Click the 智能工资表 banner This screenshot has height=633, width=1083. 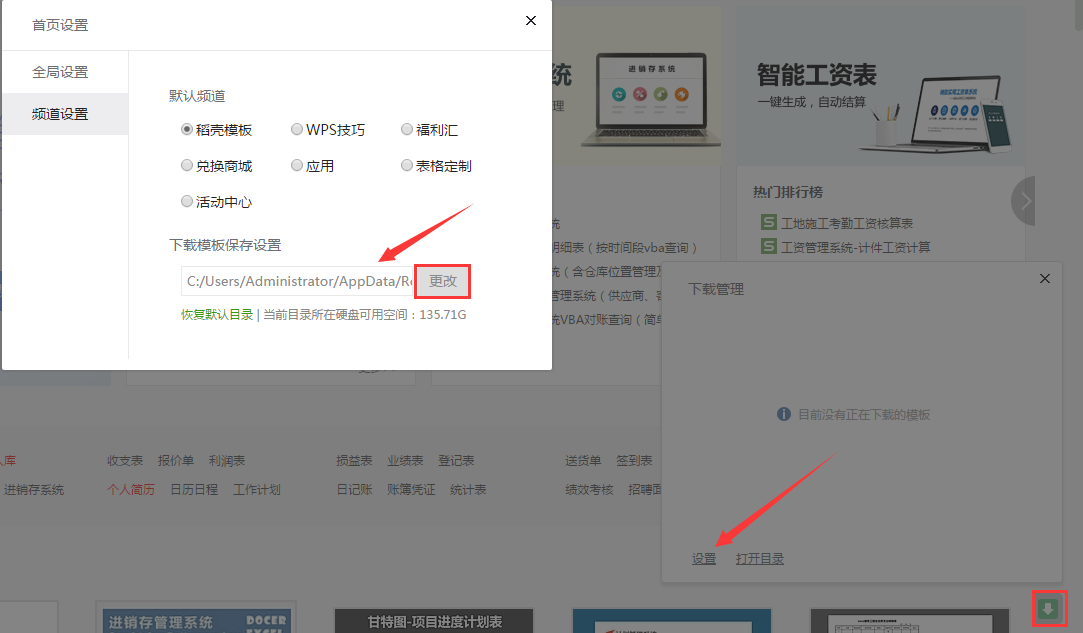881,86
